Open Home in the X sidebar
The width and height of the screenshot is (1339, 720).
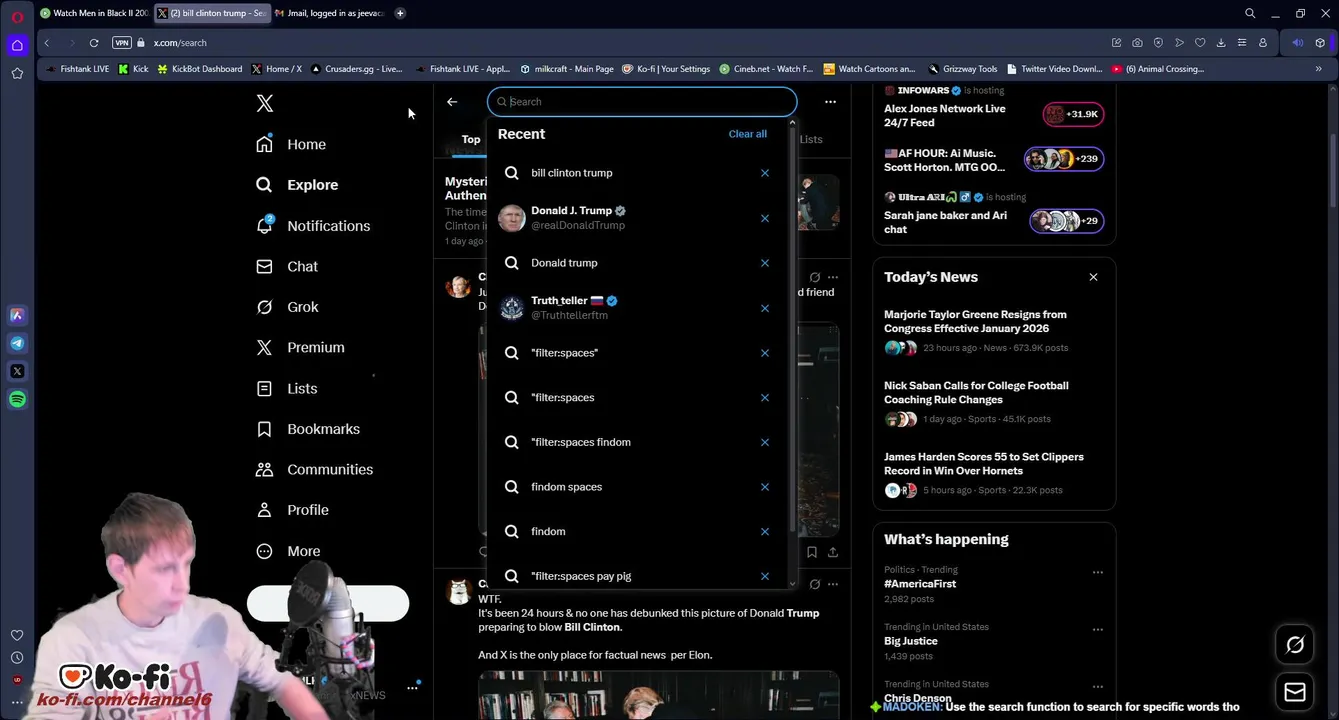coord(291,144)
